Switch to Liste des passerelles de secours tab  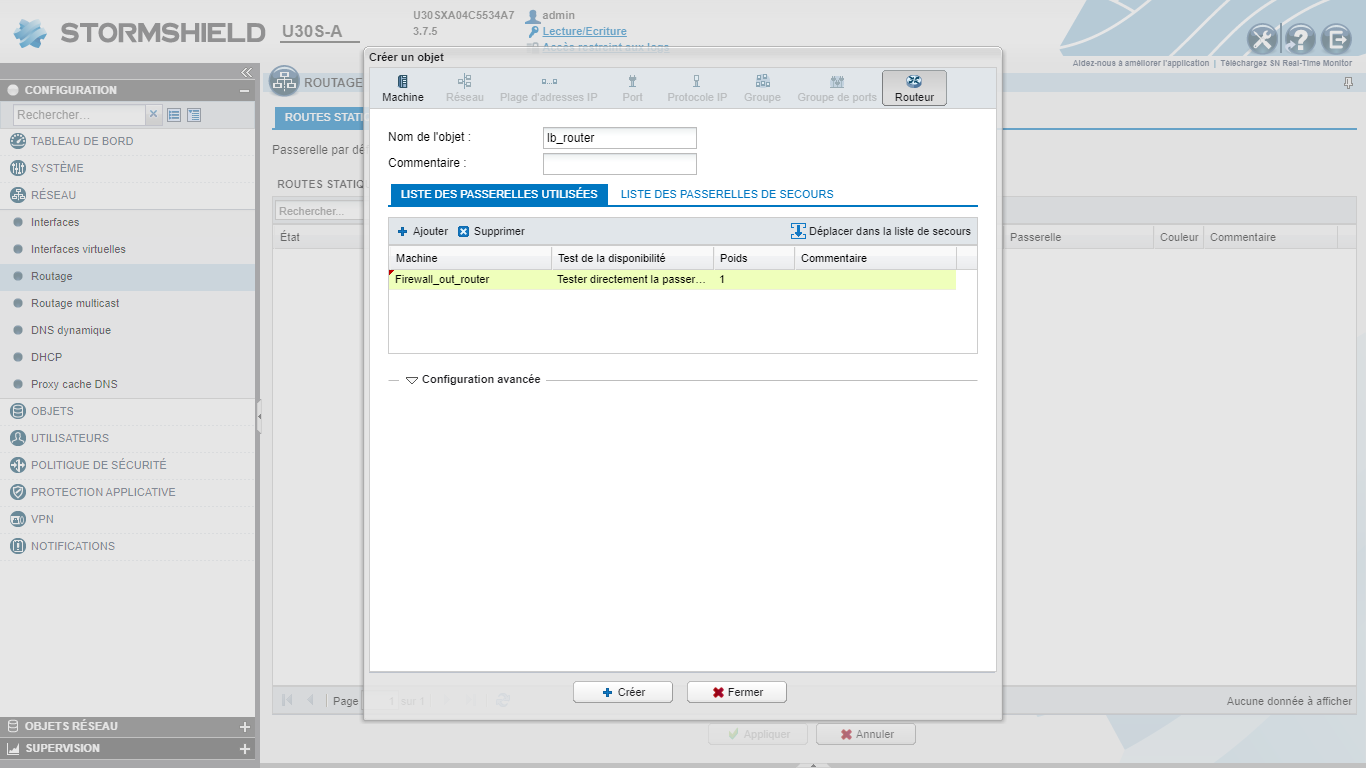point(727,194)
